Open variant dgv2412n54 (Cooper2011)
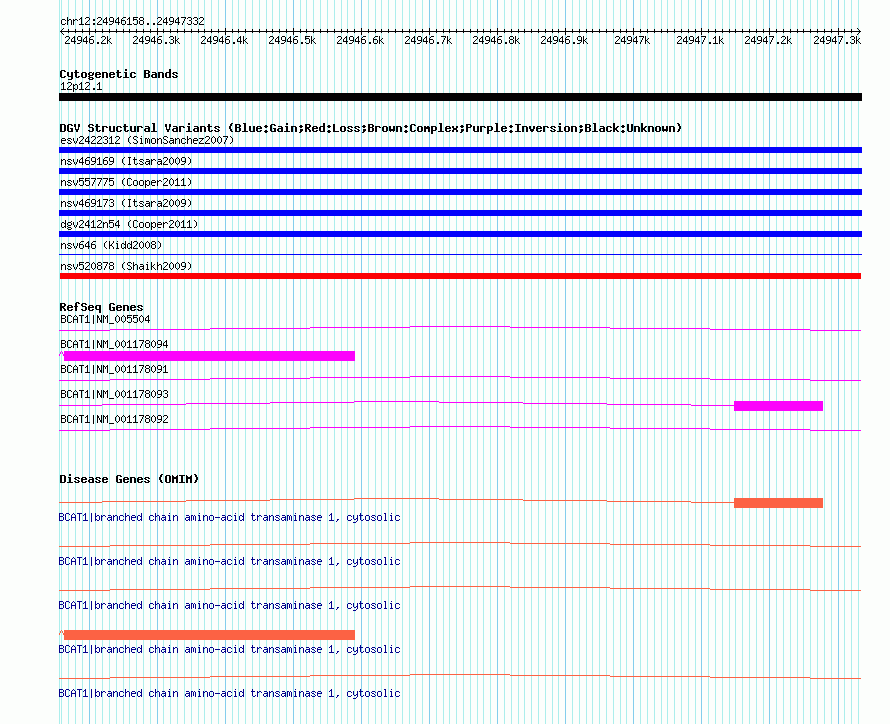This screenshot has width=890, height=724. (129, 224)
